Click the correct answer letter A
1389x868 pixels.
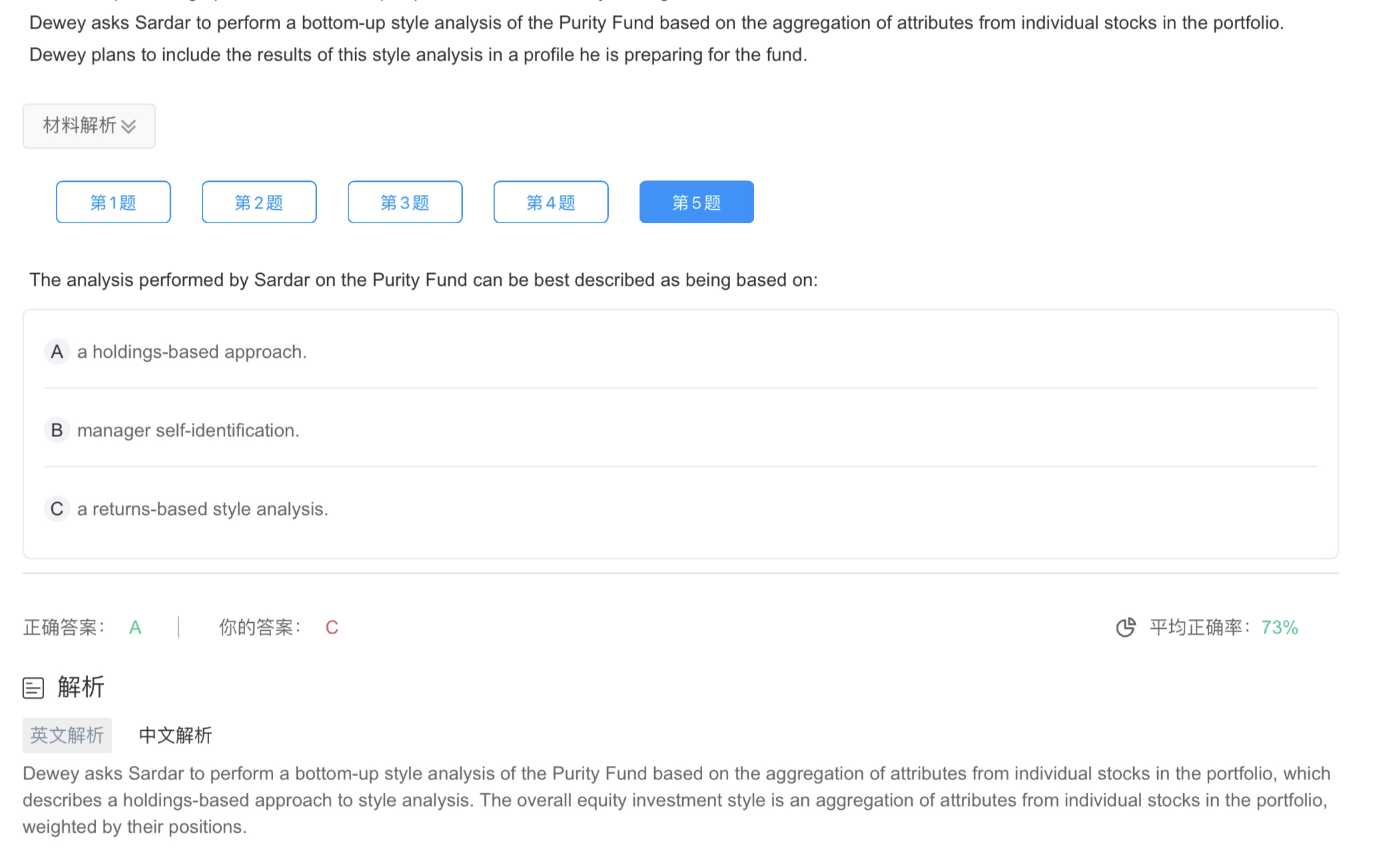(x=135, y=628)
